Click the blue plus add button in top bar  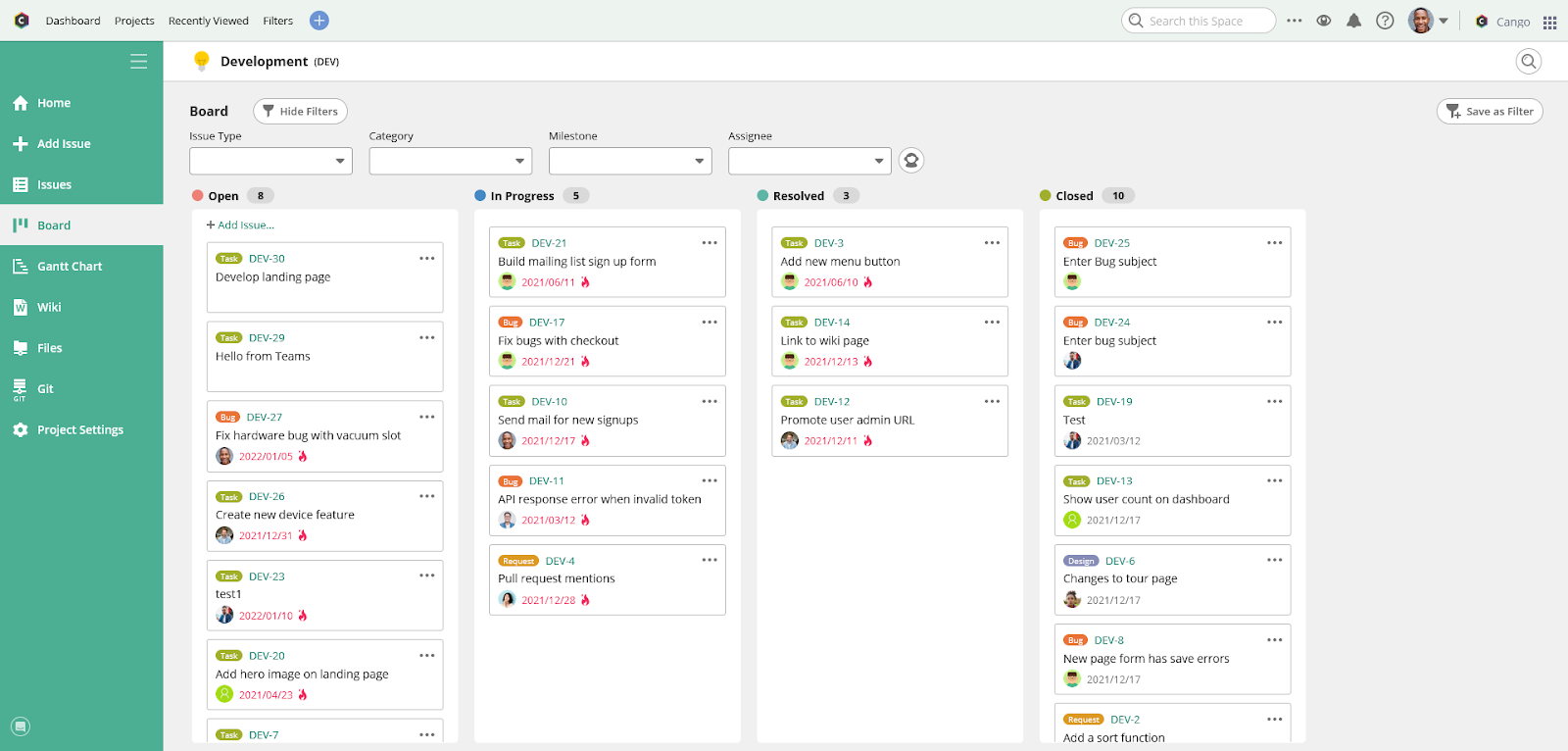(319, 21)
